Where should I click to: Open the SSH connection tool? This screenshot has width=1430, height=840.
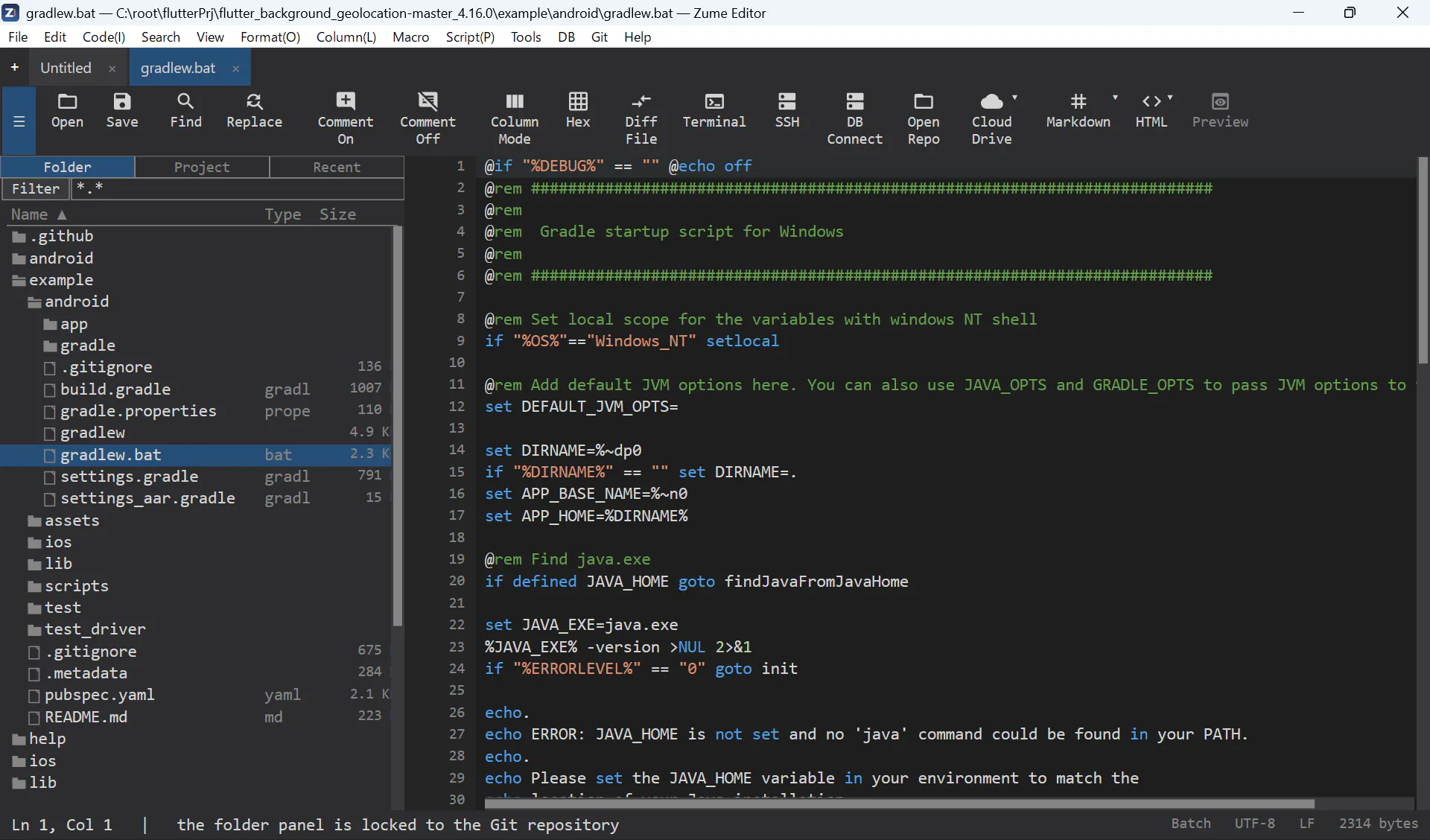click(787, 111)
